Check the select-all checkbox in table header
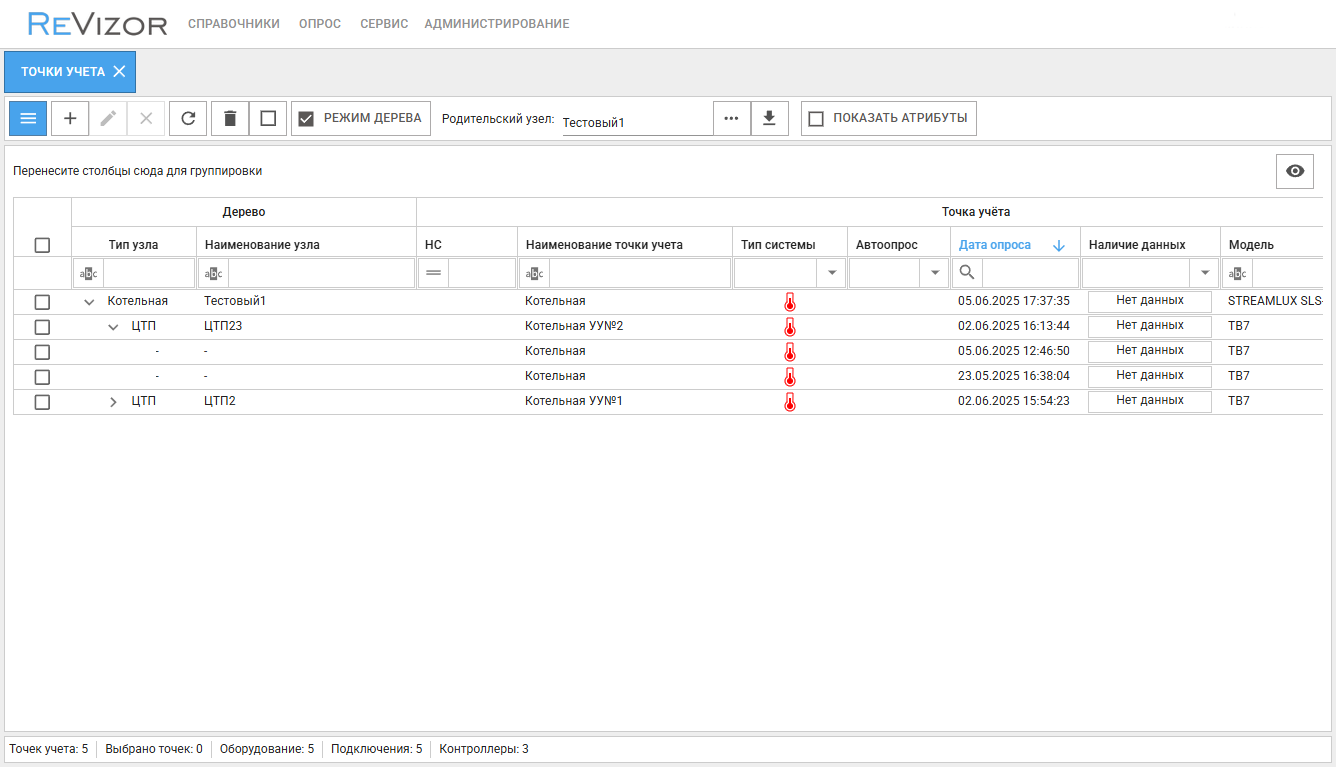Image resolution: width=1336 pixels, height=767 pixels. [42, 245]
